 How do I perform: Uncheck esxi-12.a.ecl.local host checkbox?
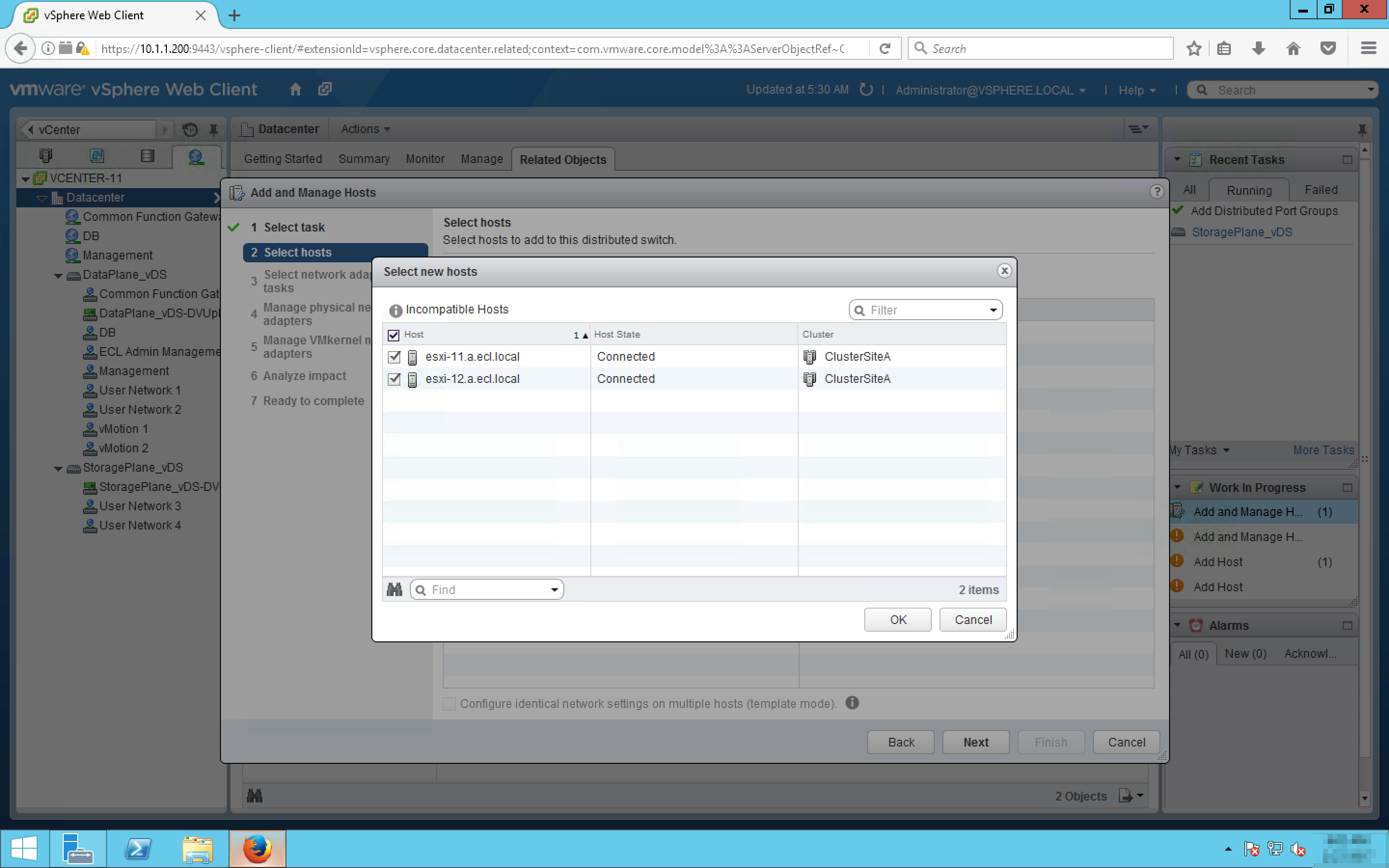coord(394,380)
